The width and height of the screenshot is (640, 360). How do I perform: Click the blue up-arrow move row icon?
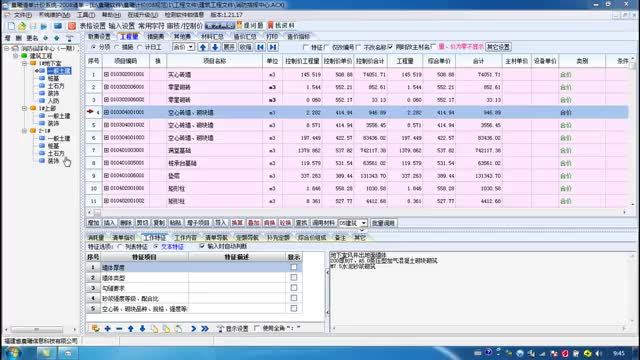pyautogui.click(x=203, y=47)
